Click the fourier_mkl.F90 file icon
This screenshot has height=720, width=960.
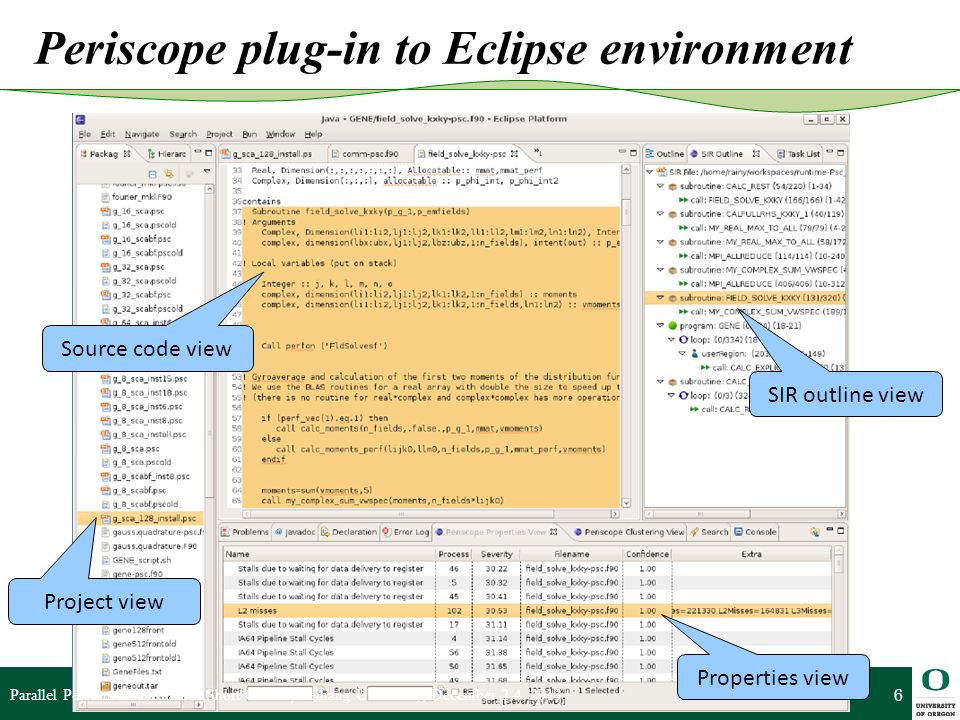coord(105,197)
